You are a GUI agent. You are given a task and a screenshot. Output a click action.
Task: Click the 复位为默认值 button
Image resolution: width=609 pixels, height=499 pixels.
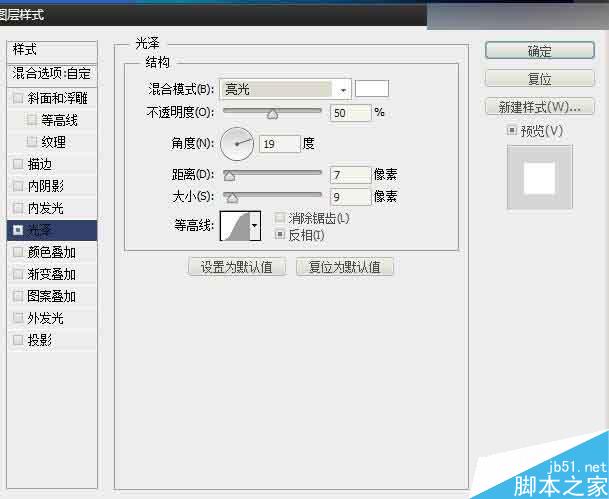pyautogui.click(x=345, y=267)
